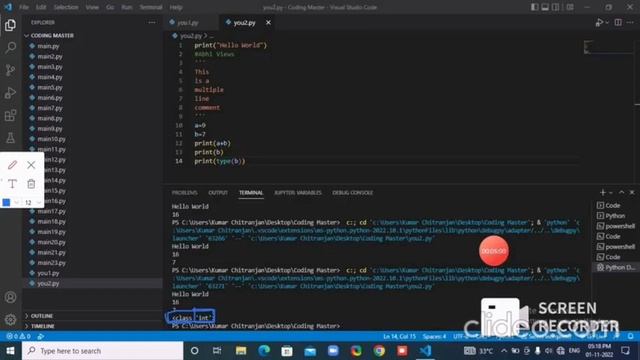Click the editor minimap preview
This screenshot has height=360, width=640.
tap(607, 47)
